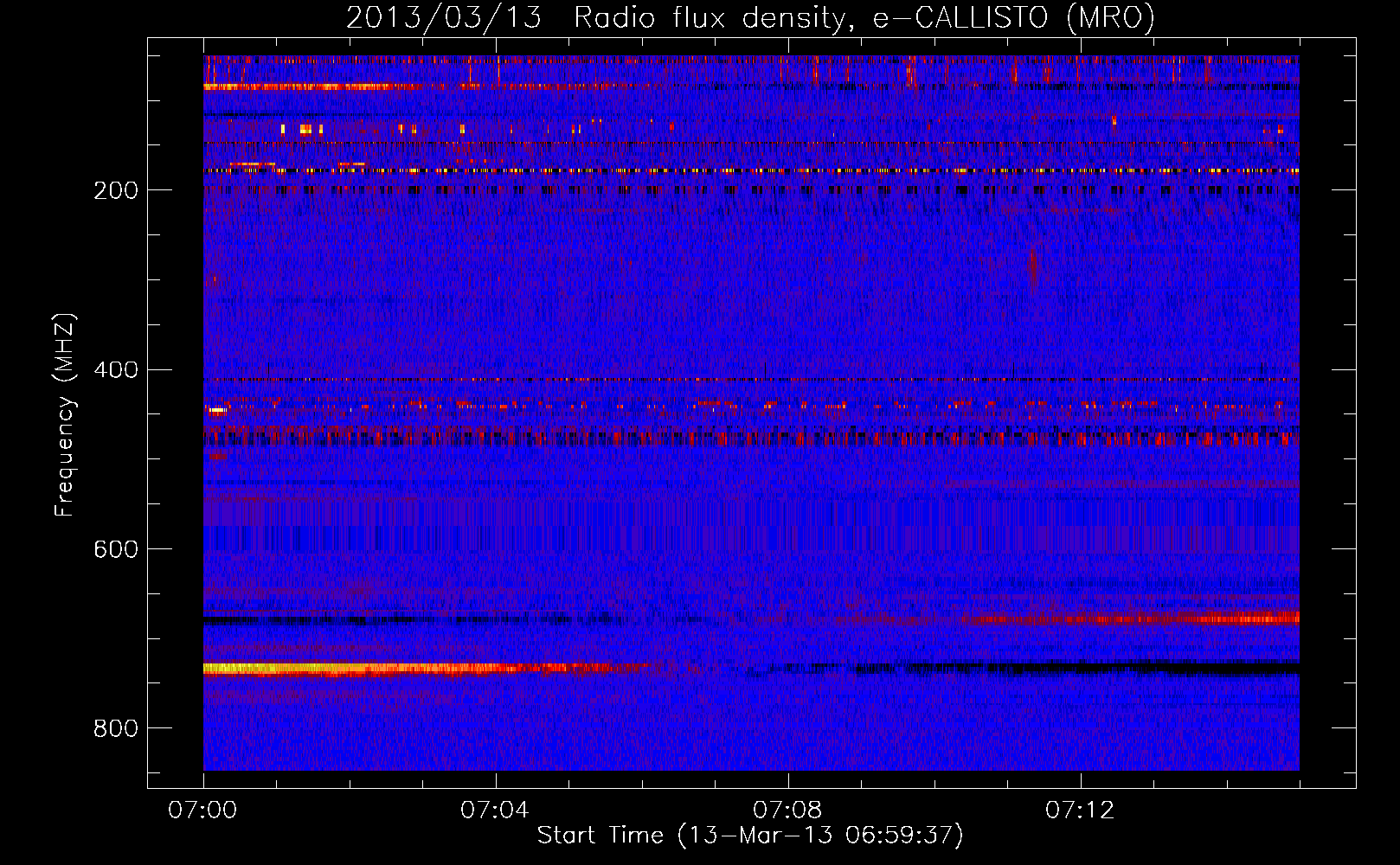
Task: Click the 07:12 time tick label
Action: coord(1080,811)
